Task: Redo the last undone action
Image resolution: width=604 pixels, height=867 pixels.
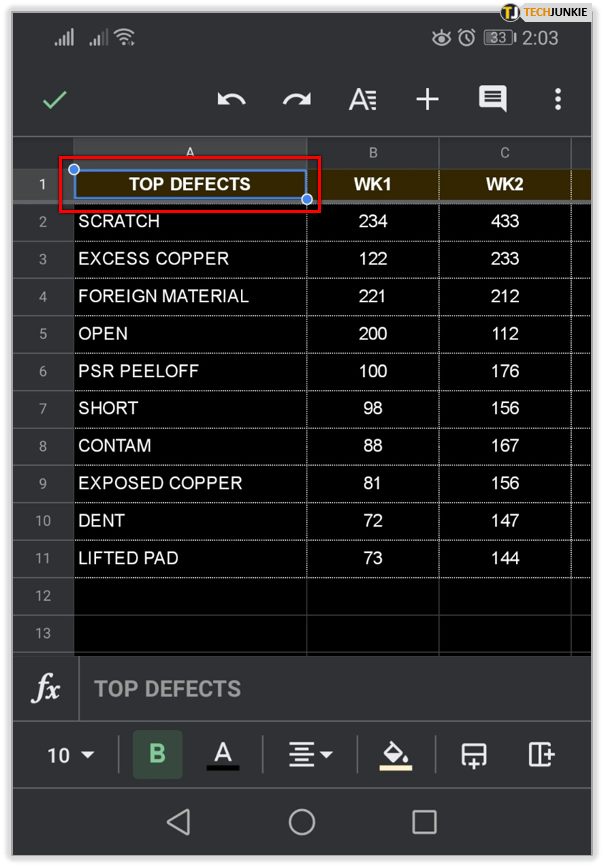Action: tap(296, 100)
